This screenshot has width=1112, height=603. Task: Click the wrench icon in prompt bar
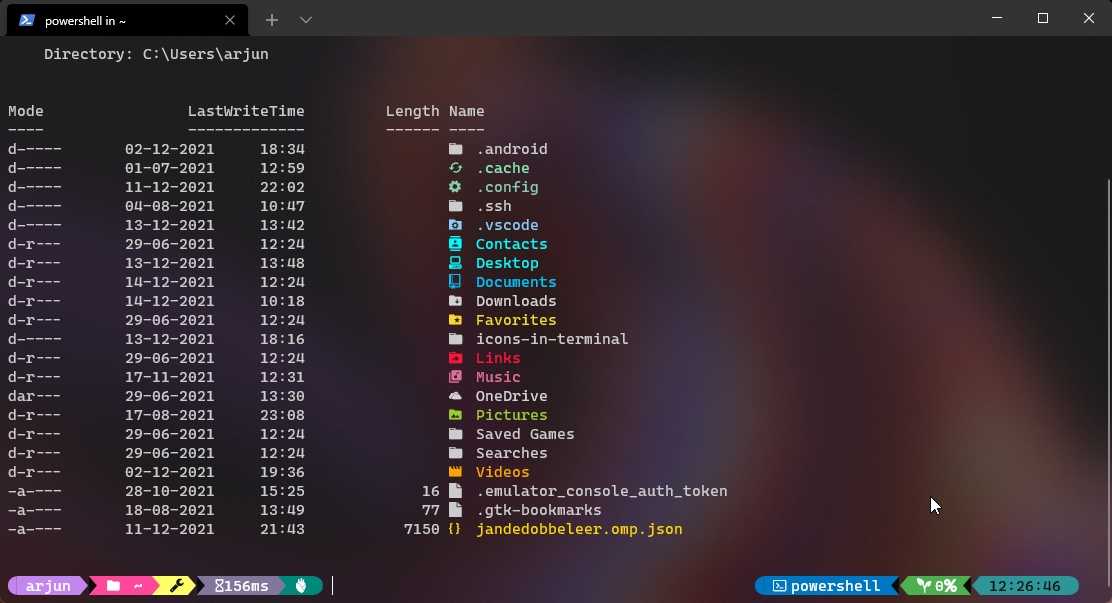[x=177, y=585]
